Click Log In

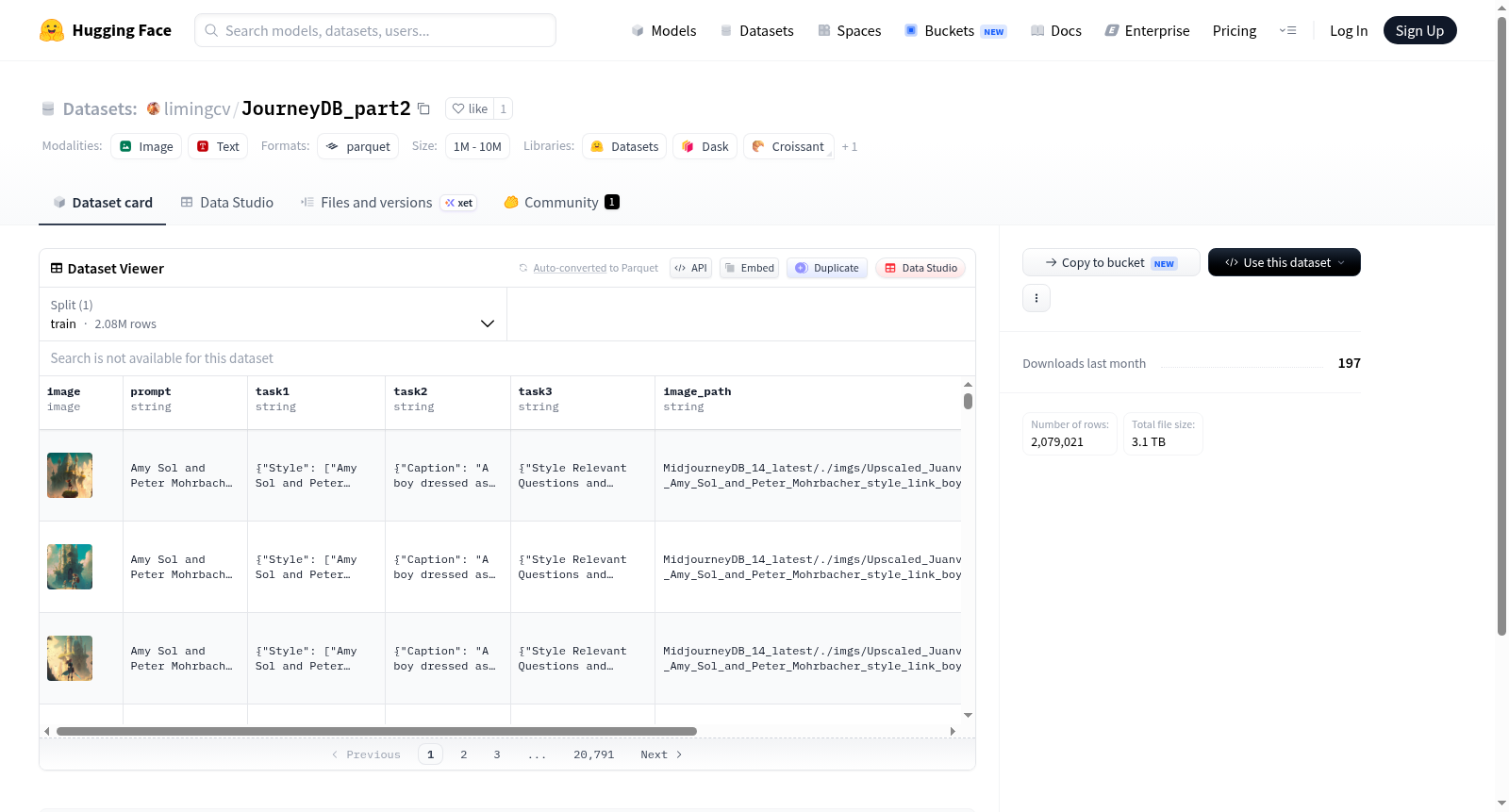coord(1349,31)
